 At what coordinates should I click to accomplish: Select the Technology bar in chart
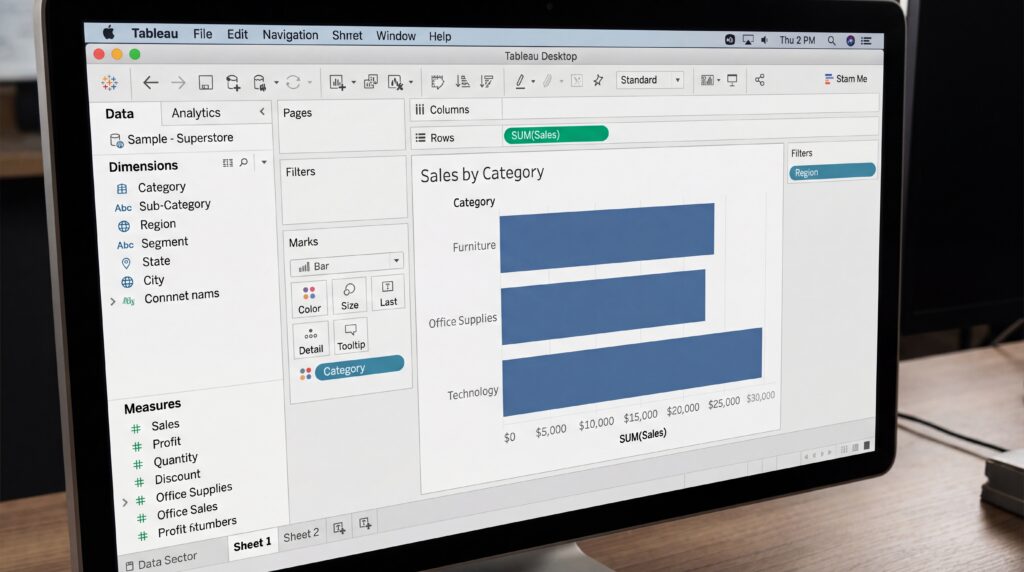632,372
